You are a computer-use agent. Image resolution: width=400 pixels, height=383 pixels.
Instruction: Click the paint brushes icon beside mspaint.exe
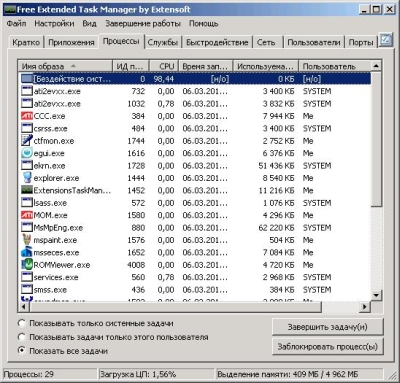(27, 240)
